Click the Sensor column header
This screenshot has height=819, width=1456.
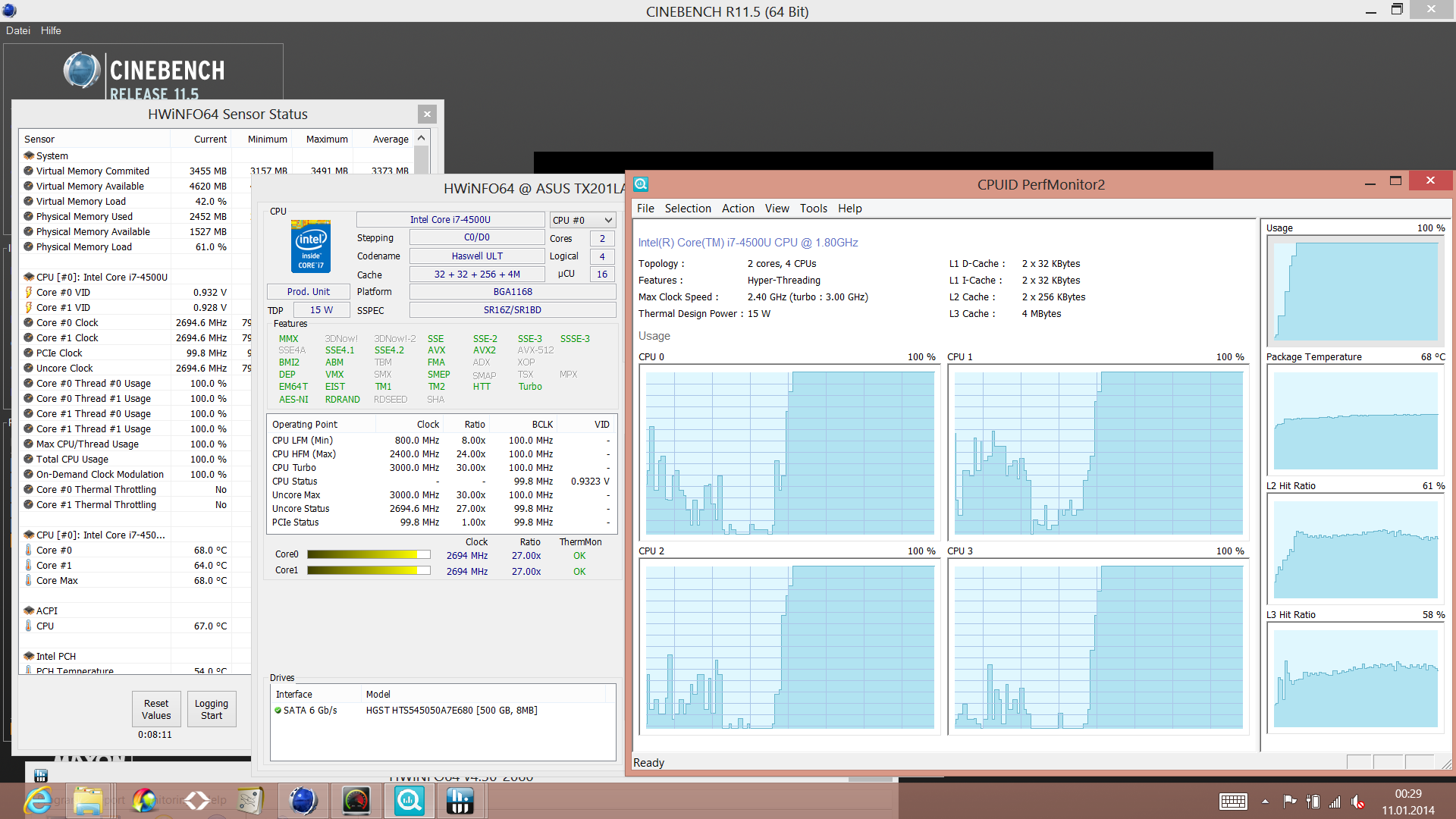point(95,139)
